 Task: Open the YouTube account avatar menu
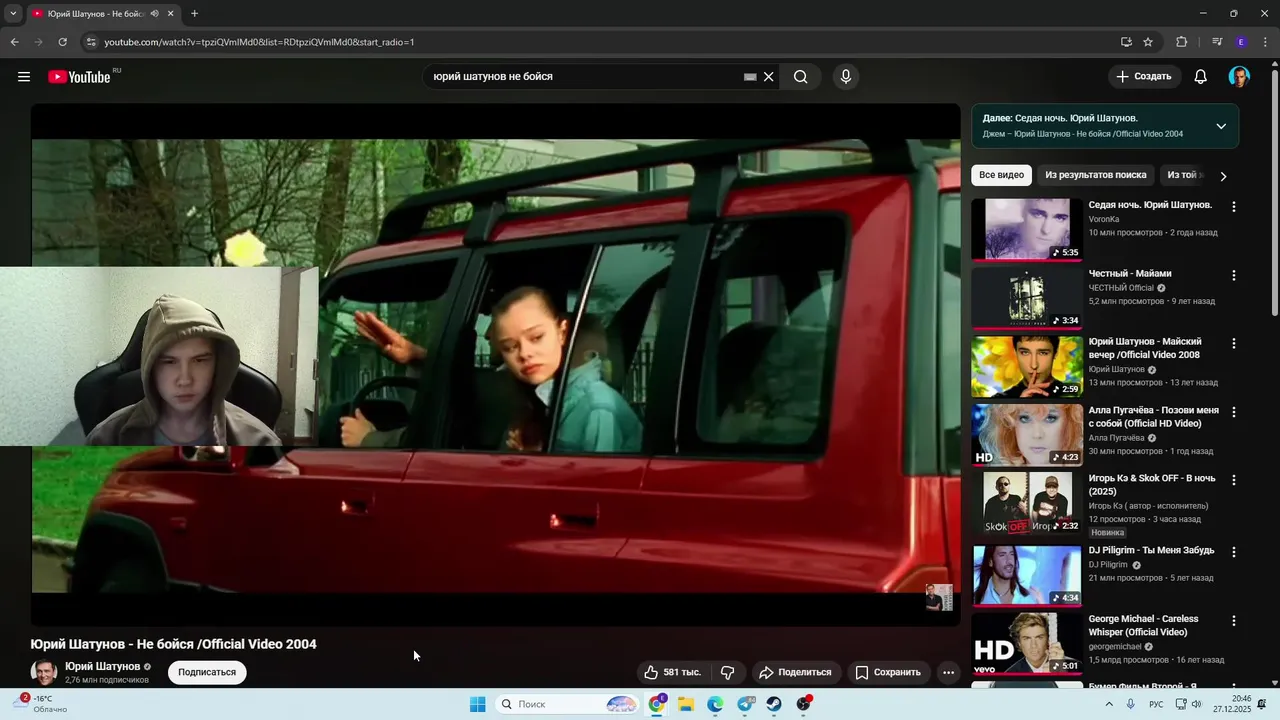1239,77
